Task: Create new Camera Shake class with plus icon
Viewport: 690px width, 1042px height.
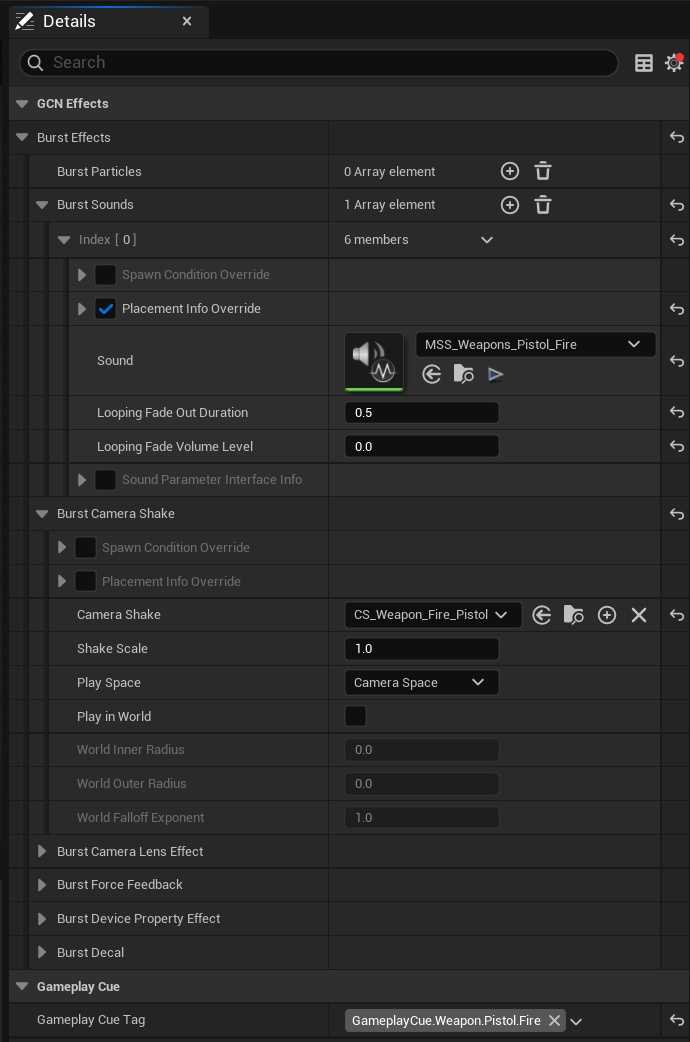Action: coord(607,615)
